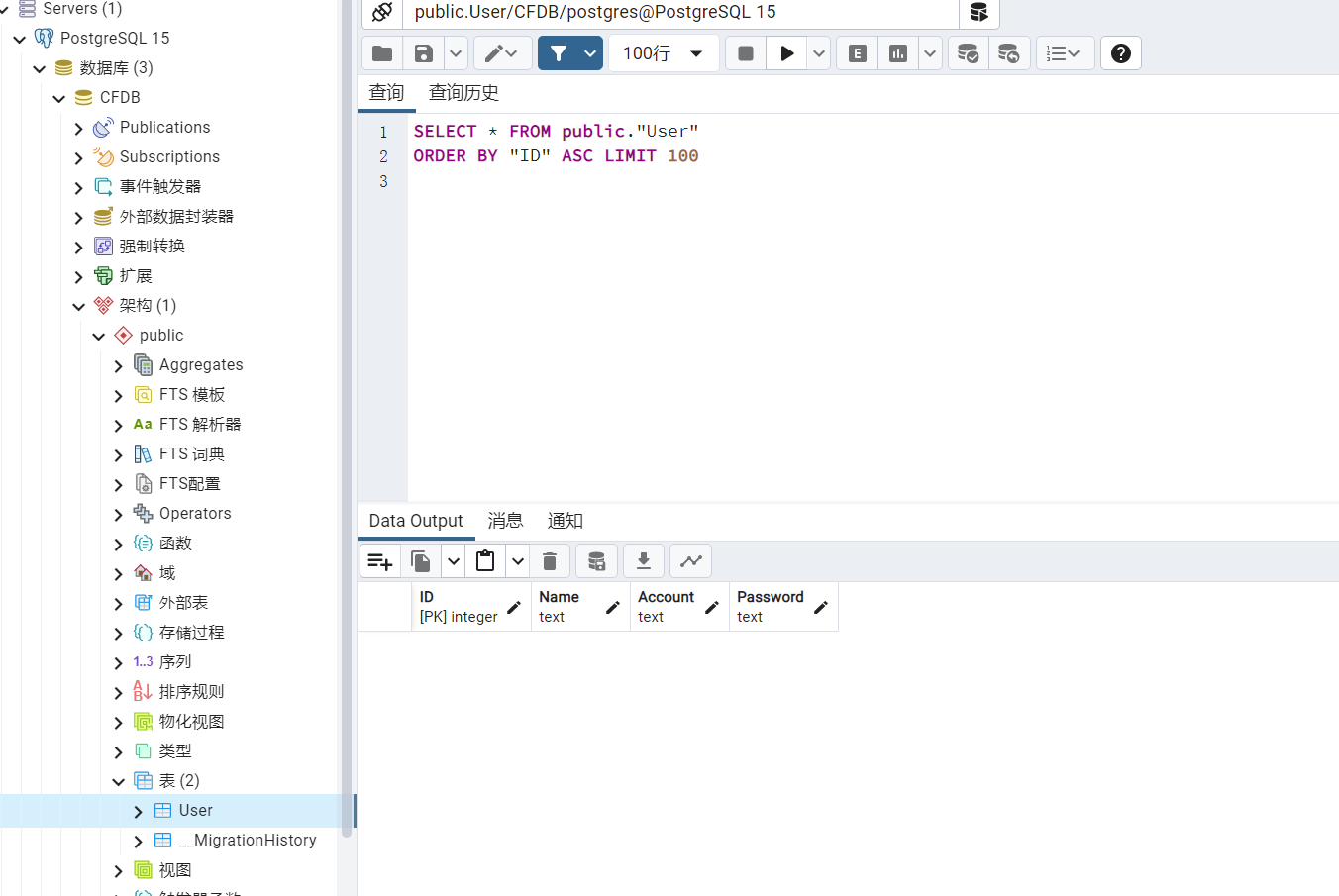The width and height of the screenshot is (1339, 896).
Task: Delete selected rows with trash icon
Action: (x=550, y=561)
